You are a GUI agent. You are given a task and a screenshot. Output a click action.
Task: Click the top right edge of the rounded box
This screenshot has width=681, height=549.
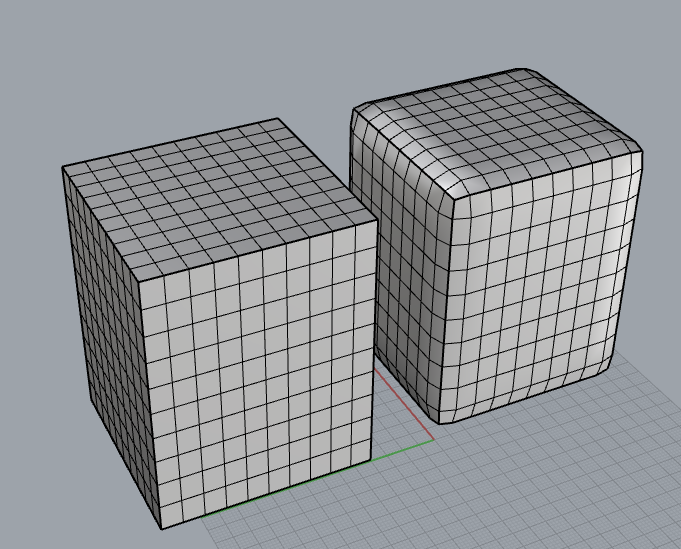(590, 108)
